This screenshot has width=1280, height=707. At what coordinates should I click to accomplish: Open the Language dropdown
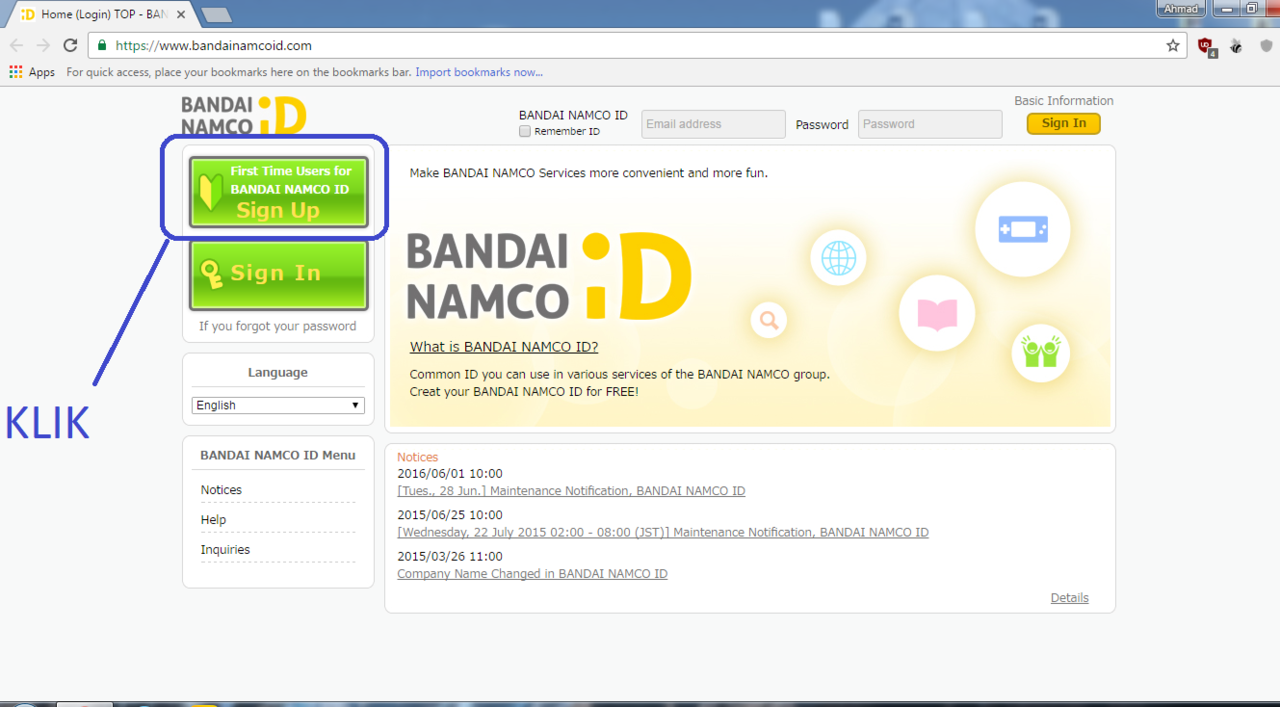point(278,405)
